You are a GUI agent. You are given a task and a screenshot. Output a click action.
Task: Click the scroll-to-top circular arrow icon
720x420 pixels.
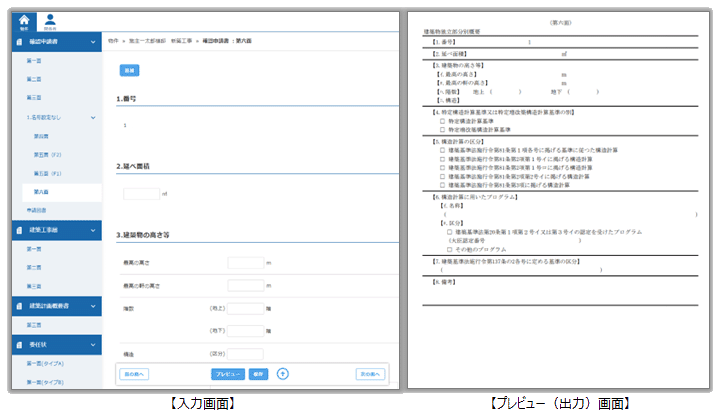[x=283, y=373]
